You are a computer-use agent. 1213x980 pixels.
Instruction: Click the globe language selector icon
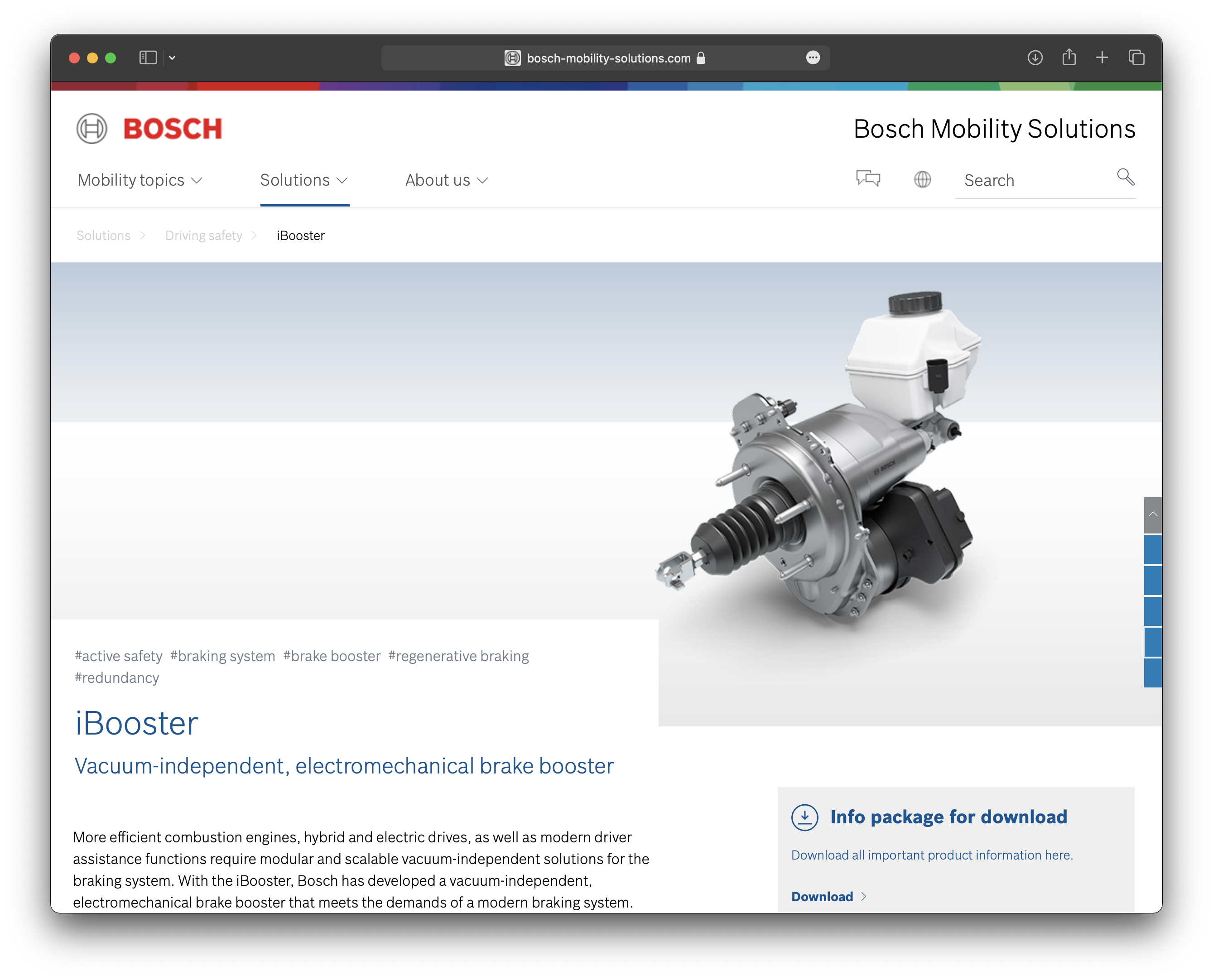click(922, 179)
